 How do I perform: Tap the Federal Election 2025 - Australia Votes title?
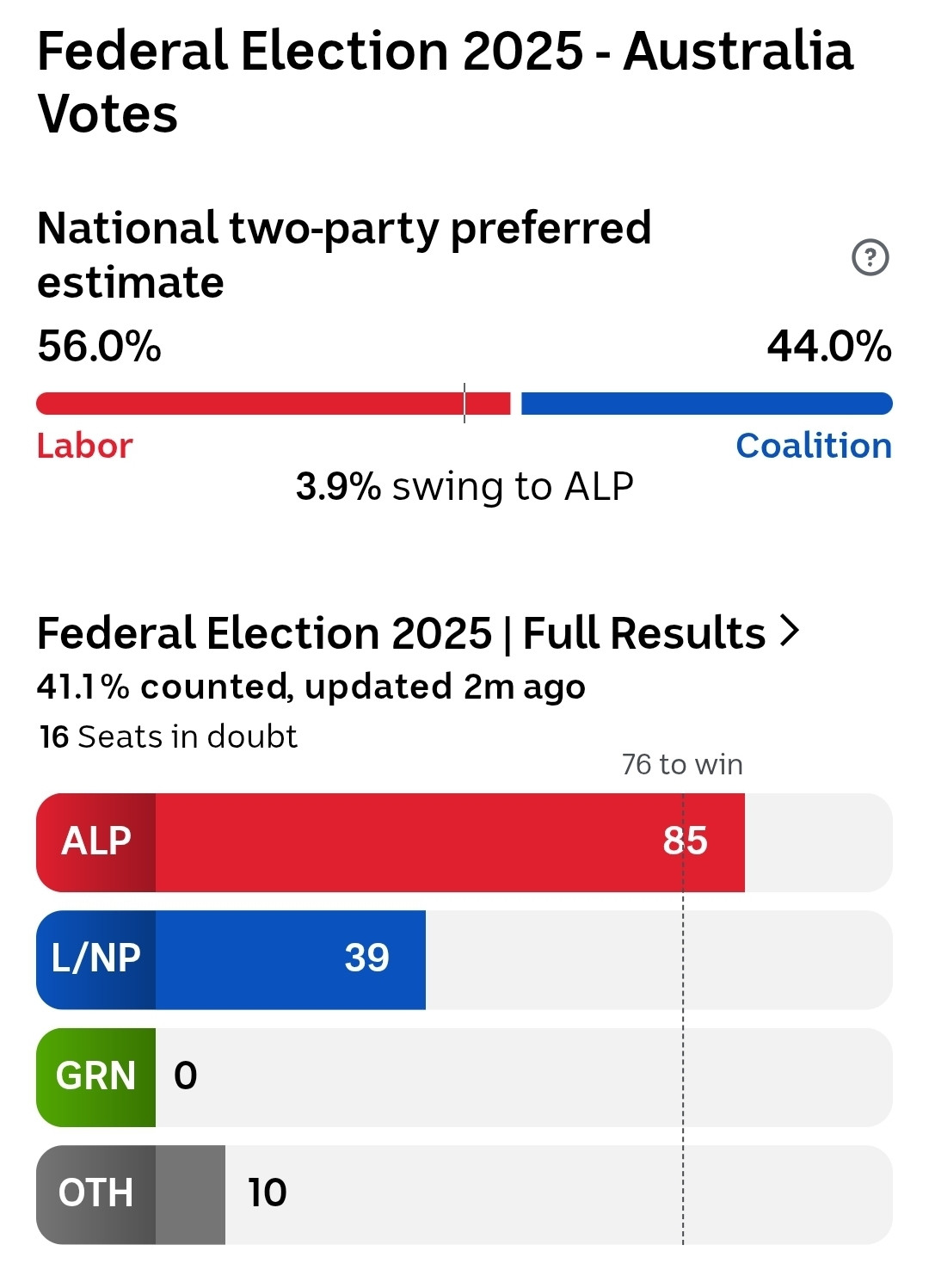446,82
